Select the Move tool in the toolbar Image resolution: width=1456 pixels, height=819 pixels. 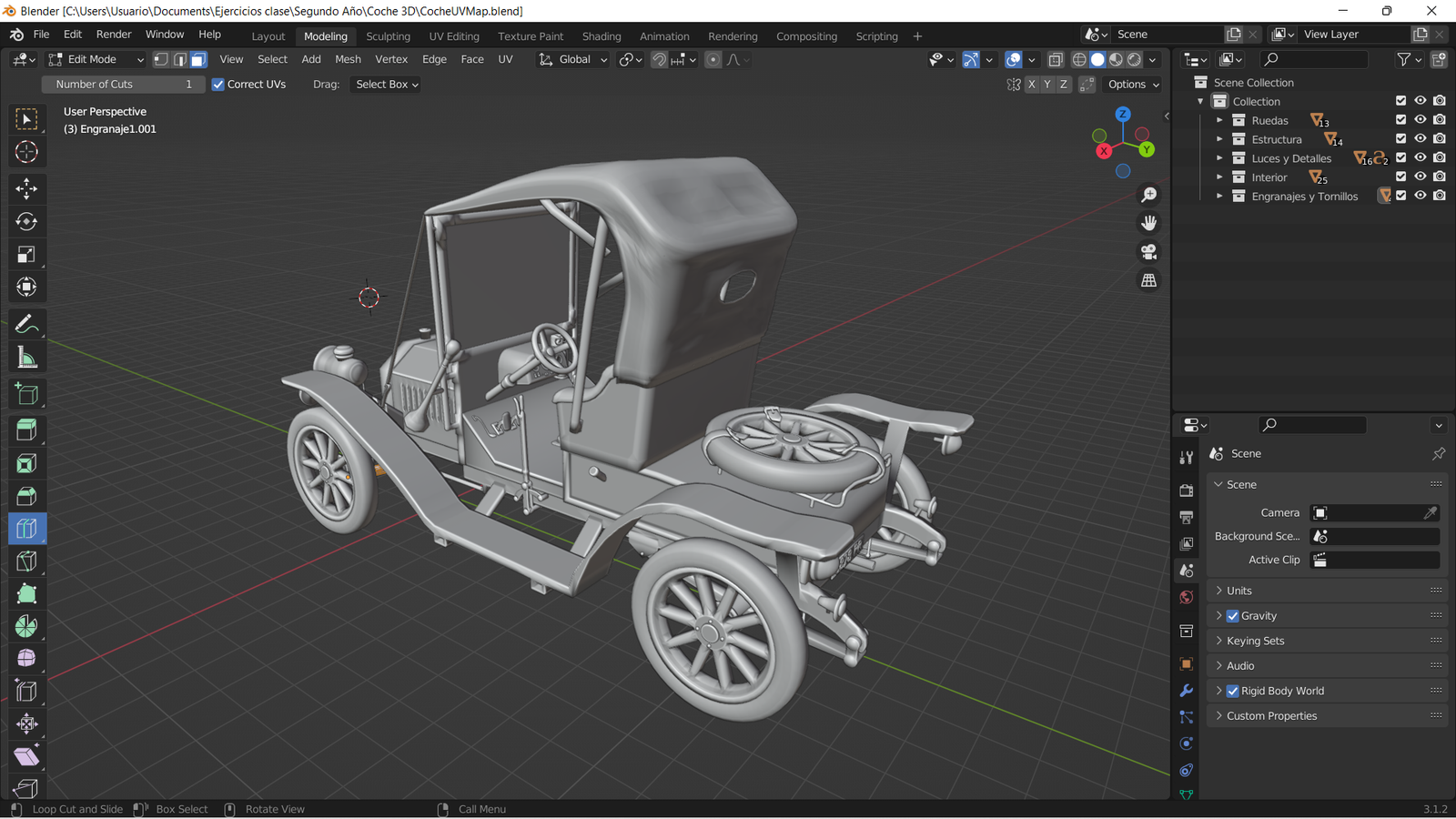[x=26, y=188]
